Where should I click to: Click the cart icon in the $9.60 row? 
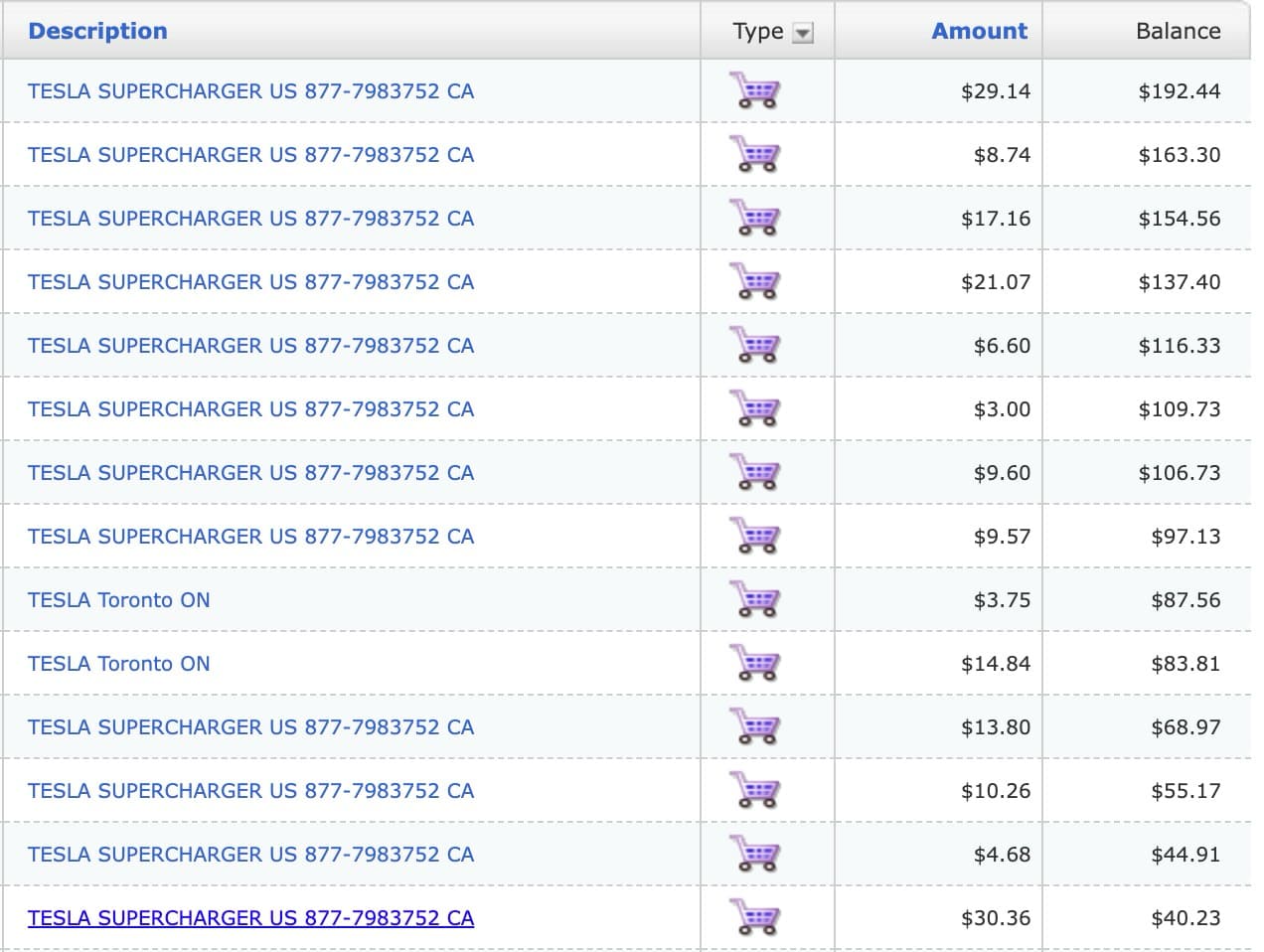tap(754, 473)
